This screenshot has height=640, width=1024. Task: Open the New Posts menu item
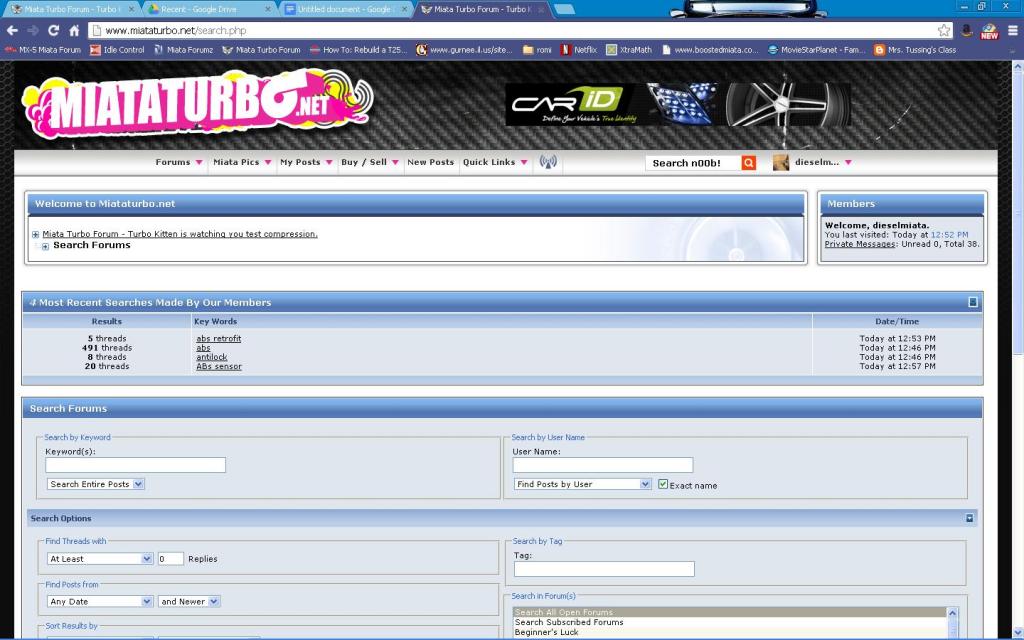click(430, 162)
